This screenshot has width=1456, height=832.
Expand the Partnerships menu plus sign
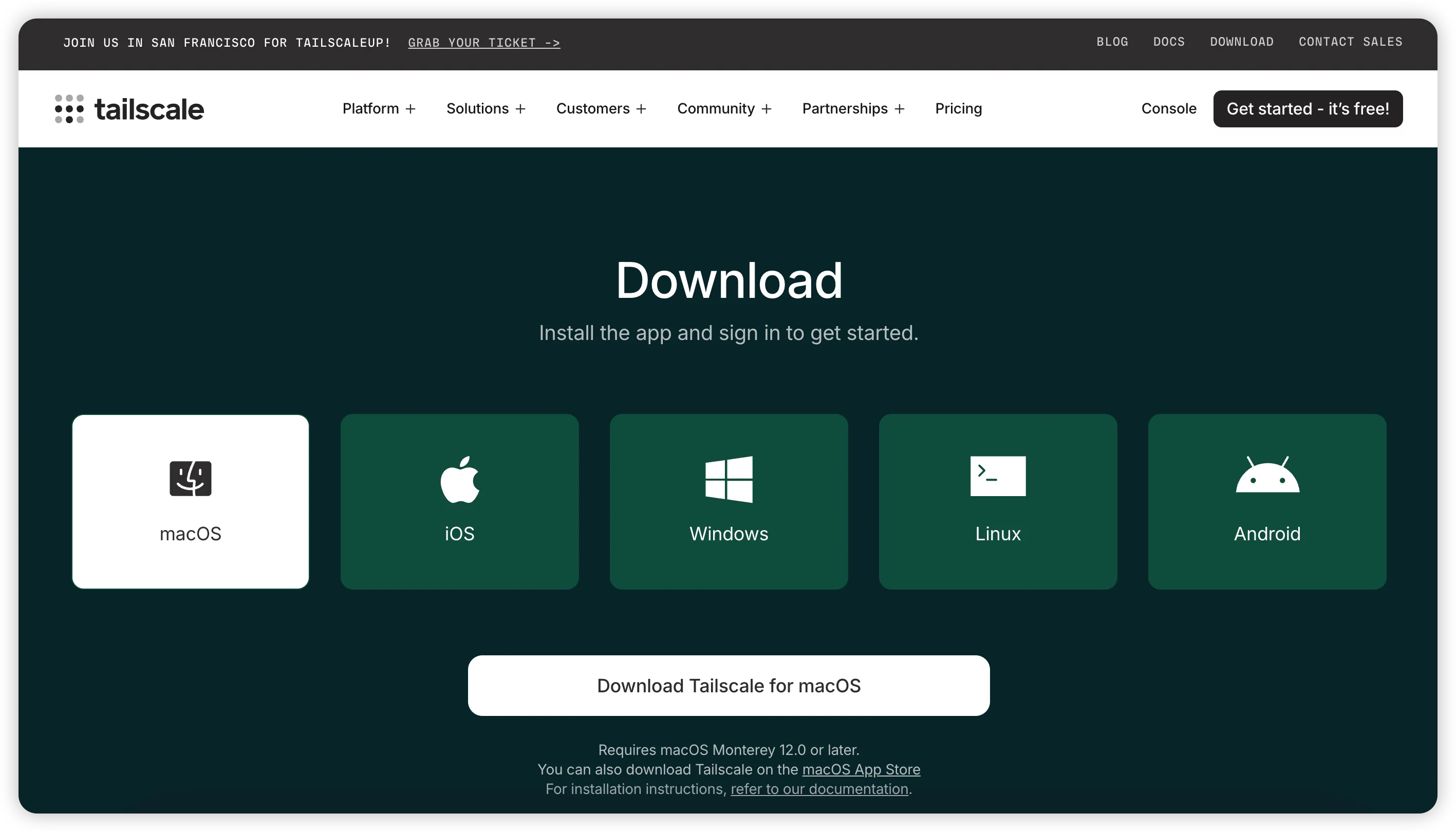pyautogui.click(x=900, y=108)
